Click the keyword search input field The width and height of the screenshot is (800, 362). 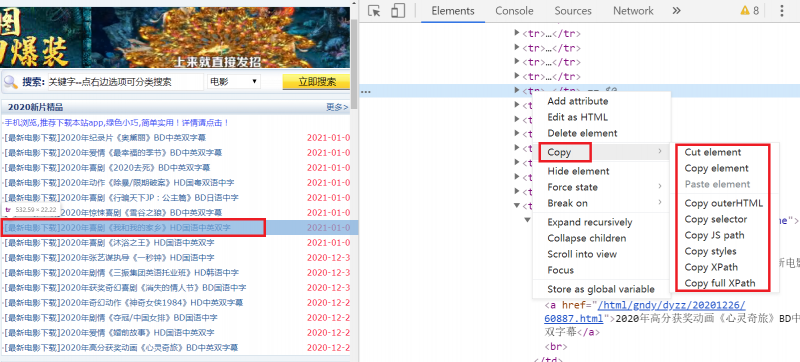coord(126,82)
